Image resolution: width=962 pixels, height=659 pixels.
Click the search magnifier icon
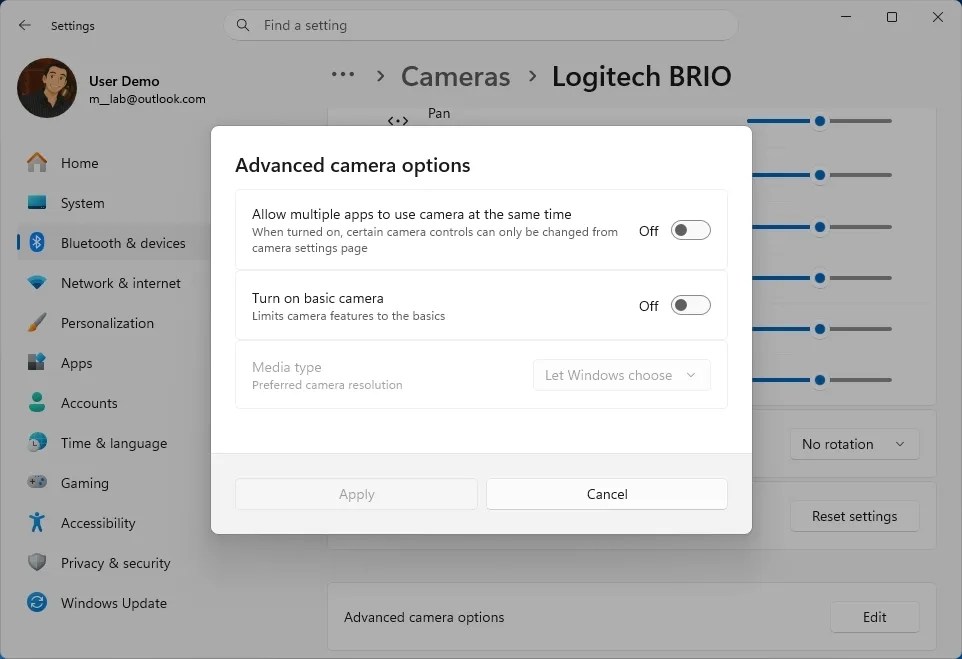point(243,25)
